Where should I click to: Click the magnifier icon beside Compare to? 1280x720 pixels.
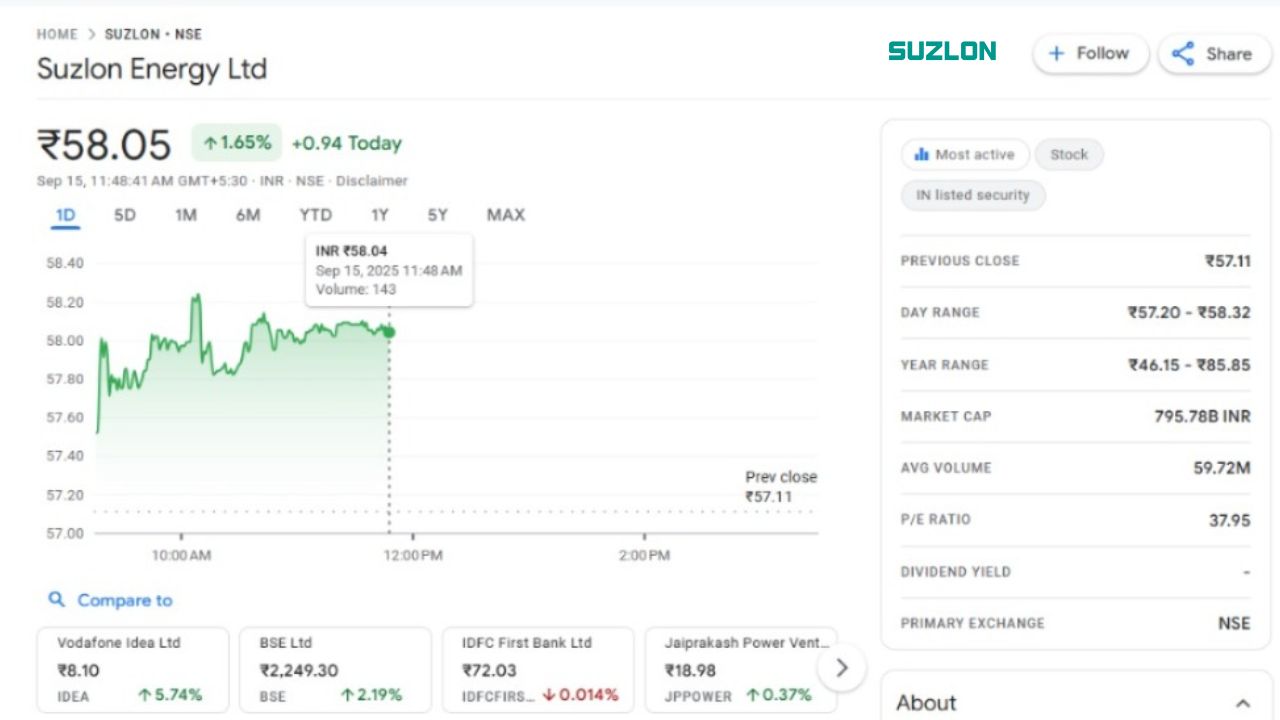[x=57, y=599]
